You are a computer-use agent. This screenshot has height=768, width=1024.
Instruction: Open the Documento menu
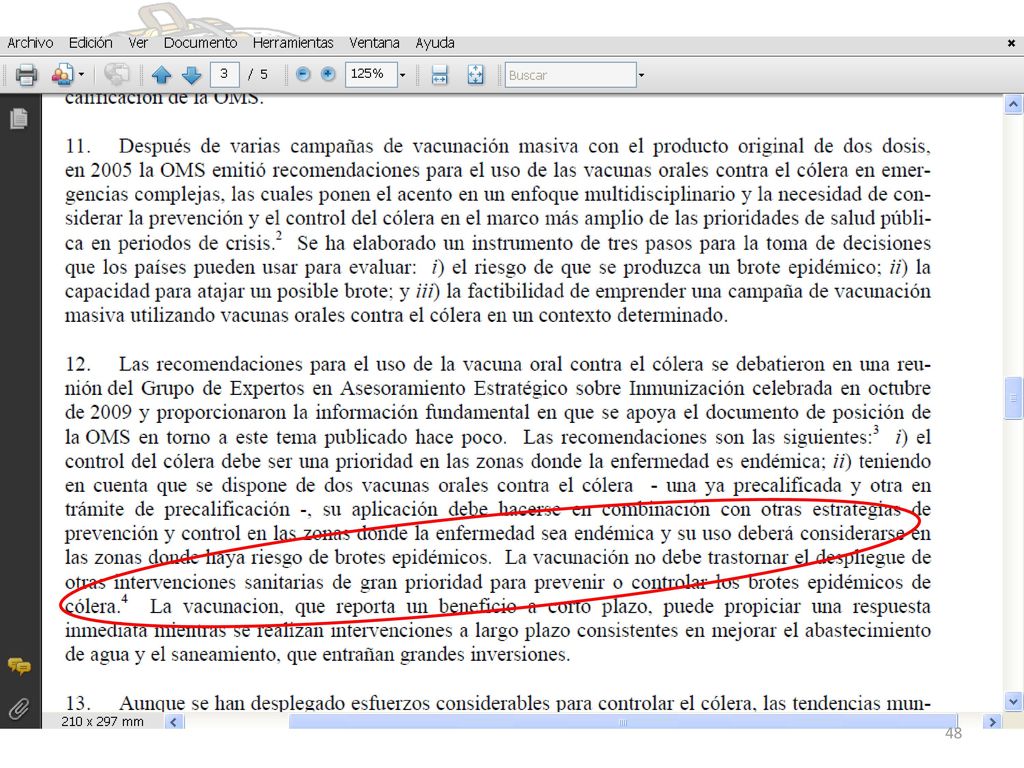coord(200,43)
